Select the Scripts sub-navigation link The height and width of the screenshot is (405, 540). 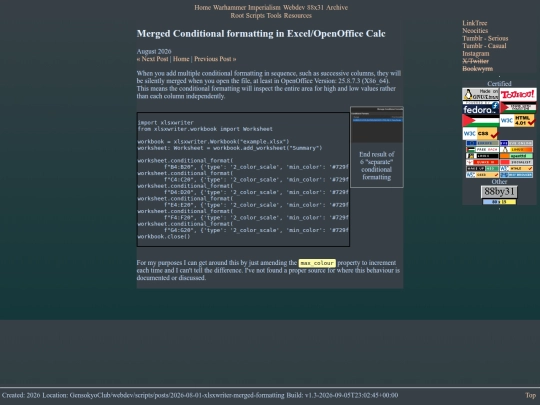point(255,15)
